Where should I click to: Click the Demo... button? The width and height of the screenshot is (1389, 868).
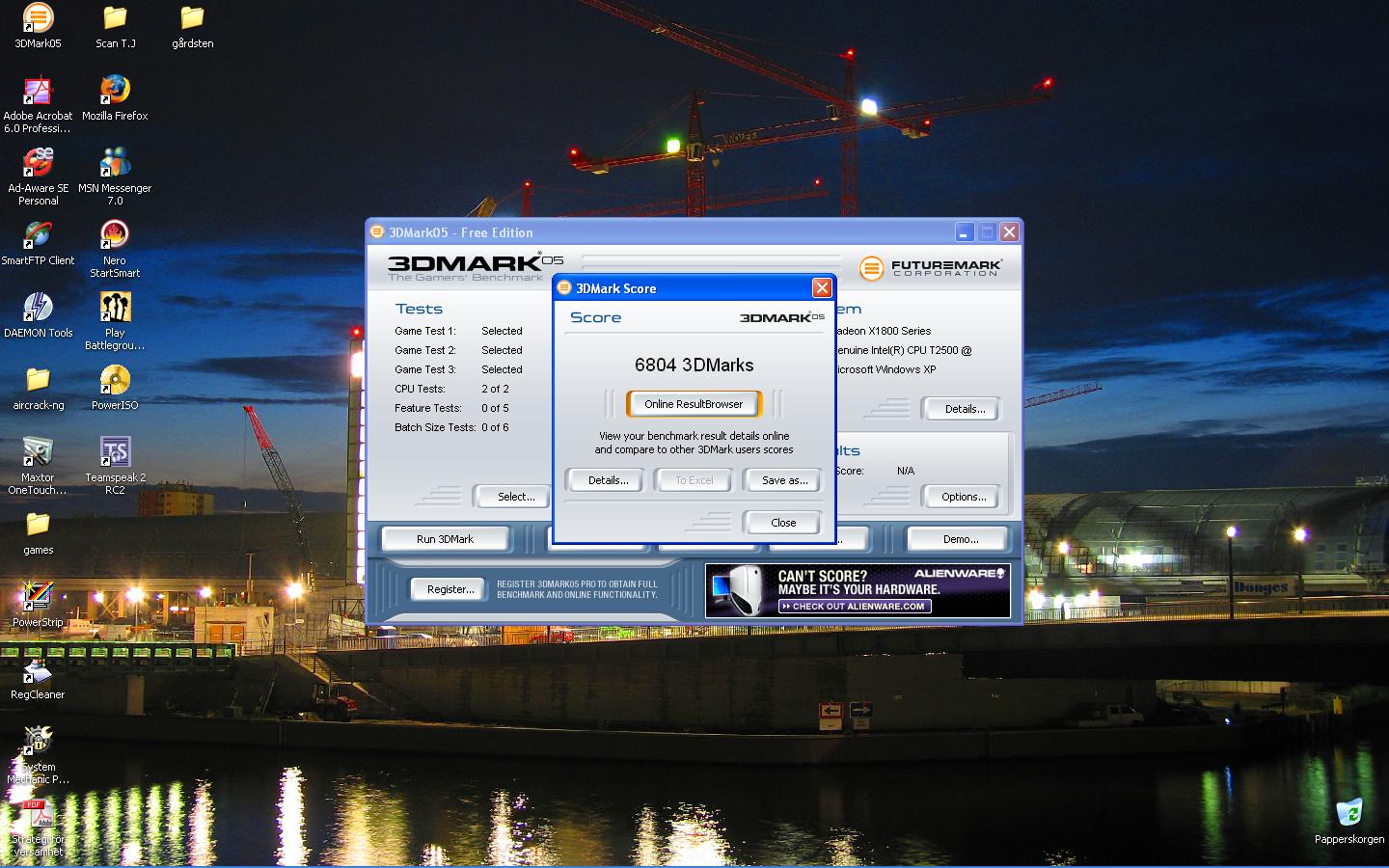[x=959, y=539]
